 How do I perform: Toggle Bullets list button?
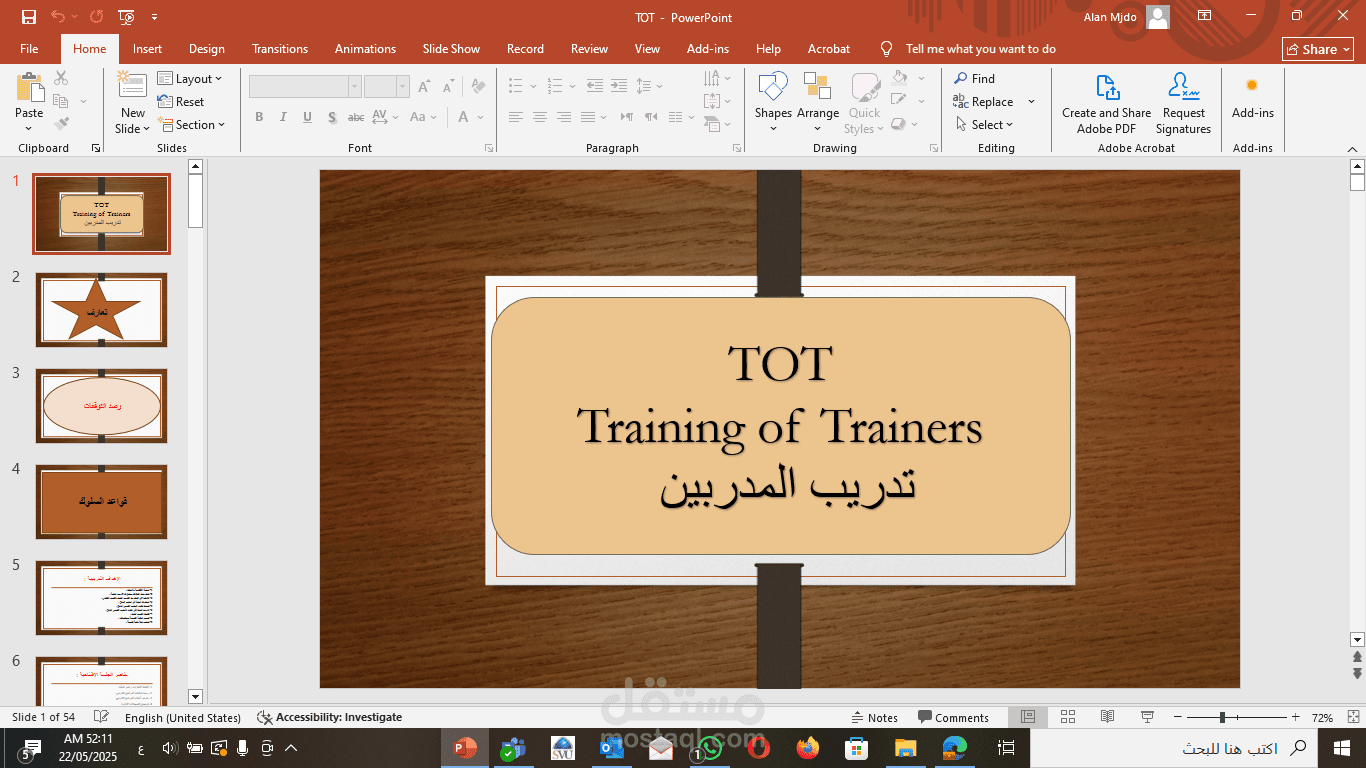(x=516, y=86)
